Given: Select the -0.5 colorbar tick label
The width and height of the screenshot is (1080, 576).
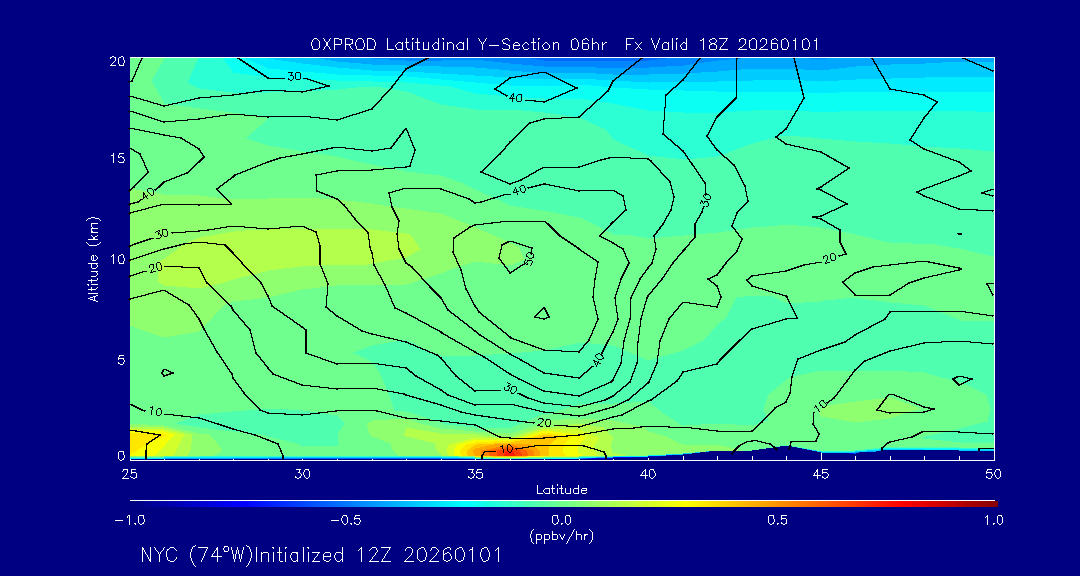Looking at the screenshot, I should tap(345, 519).
